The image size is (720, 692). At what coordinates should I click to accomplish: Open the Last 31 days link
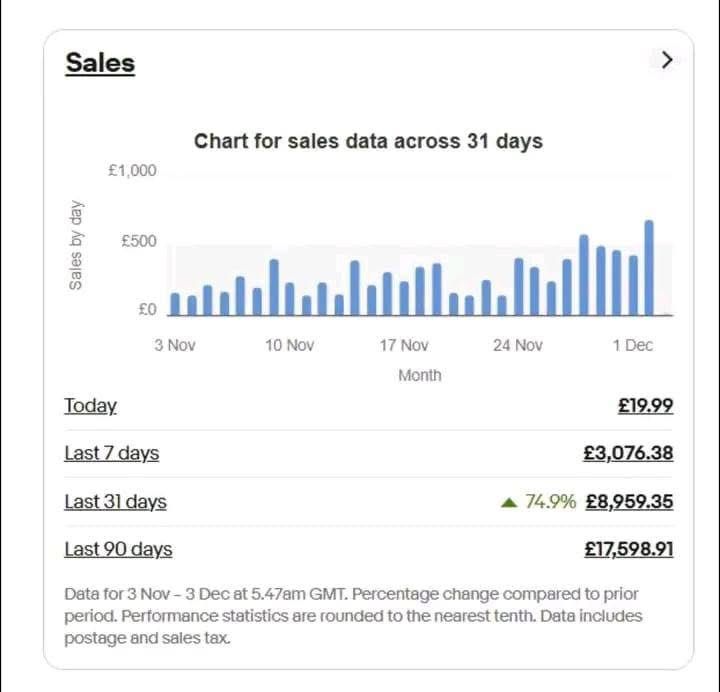115,501
